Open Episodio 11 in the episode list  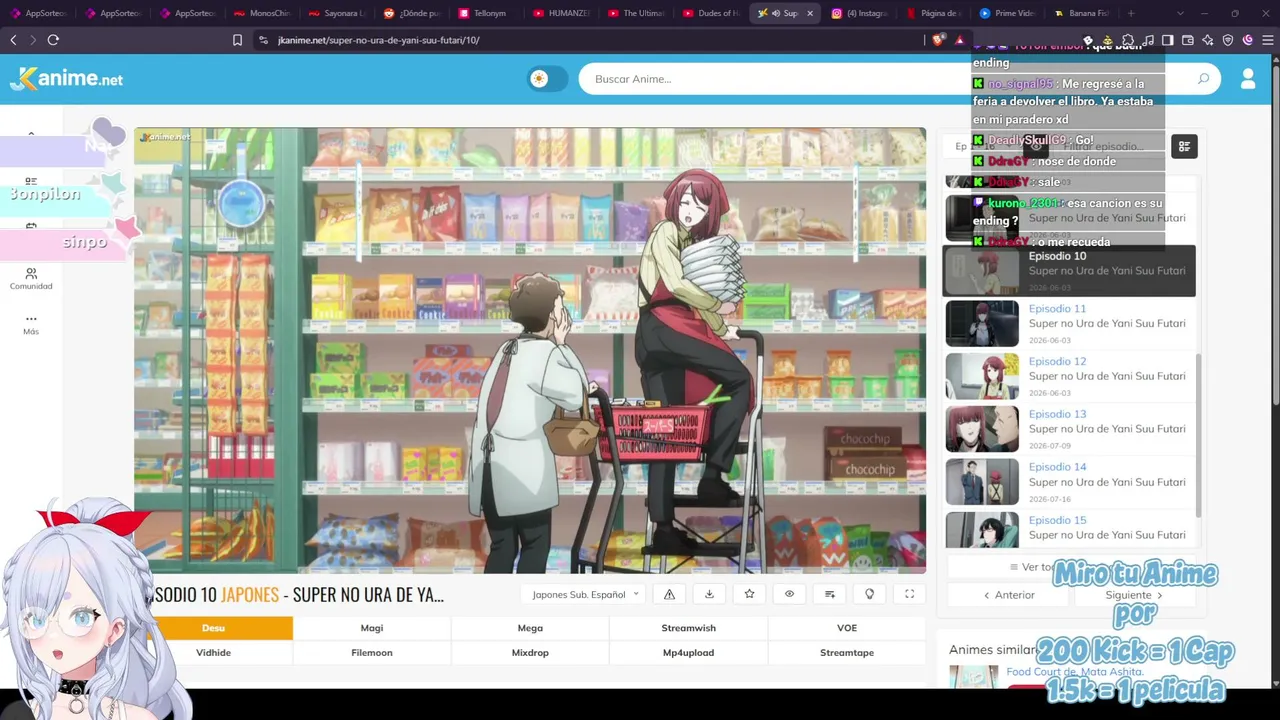point(1069,324)
